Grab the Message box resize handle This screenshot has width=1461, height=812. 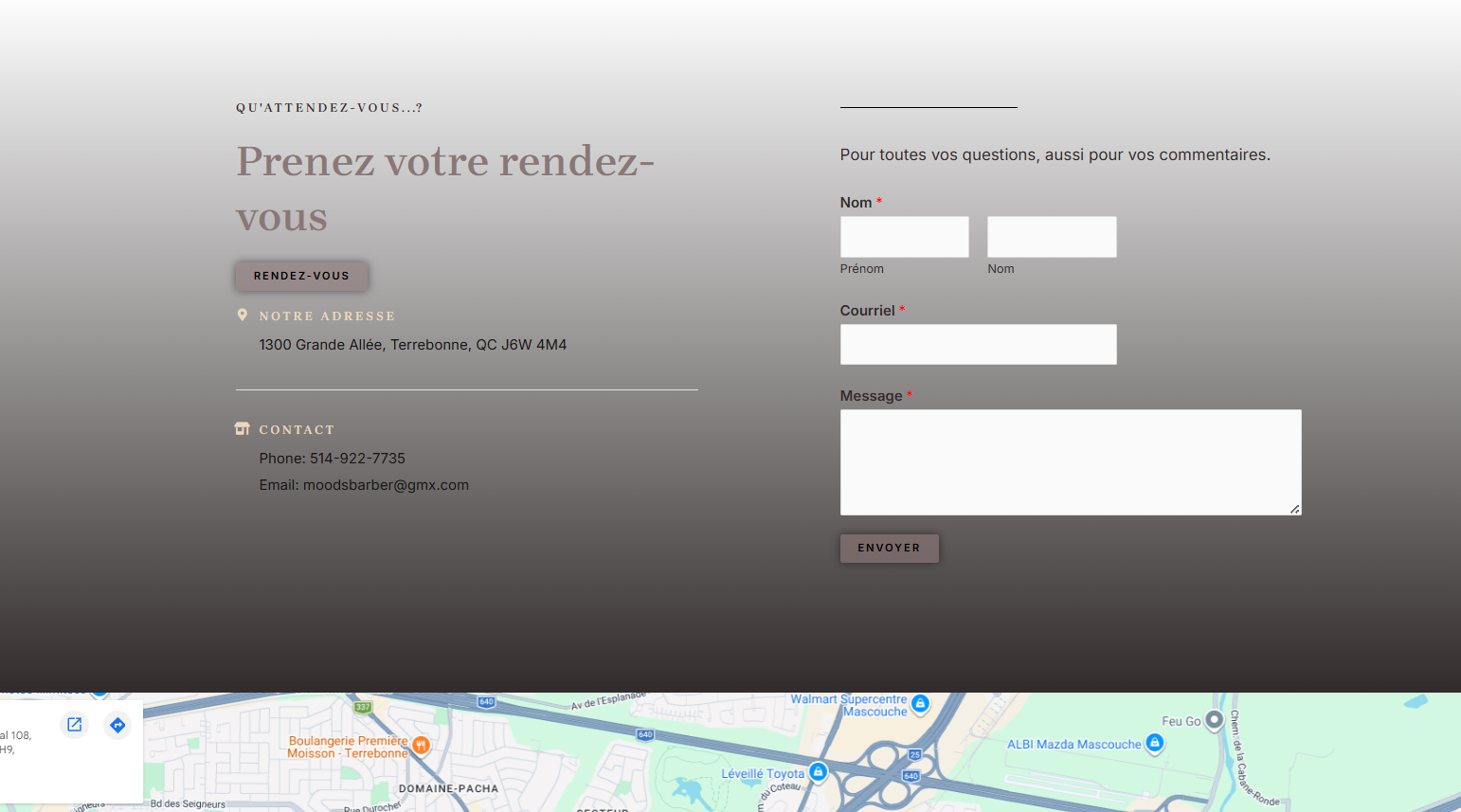click(x=1294, y=509)
